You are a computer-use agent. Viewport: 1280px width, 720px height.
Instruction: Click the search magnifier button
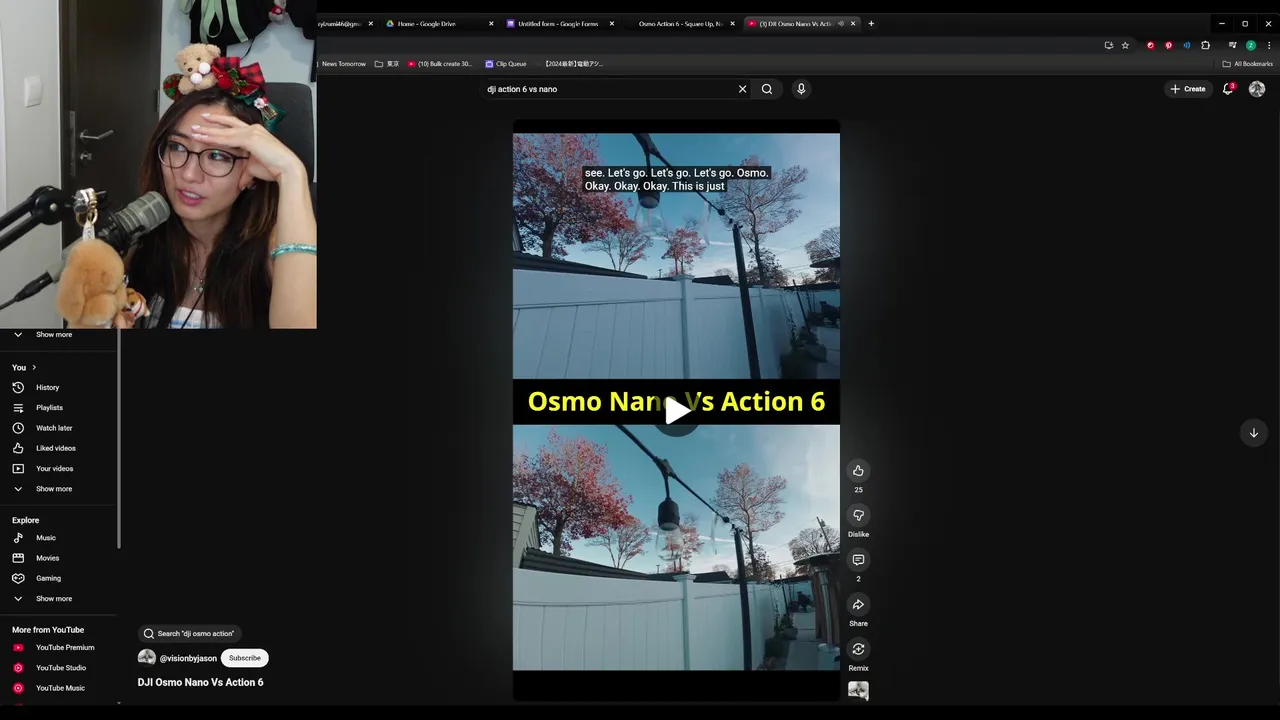click(767, 89)
